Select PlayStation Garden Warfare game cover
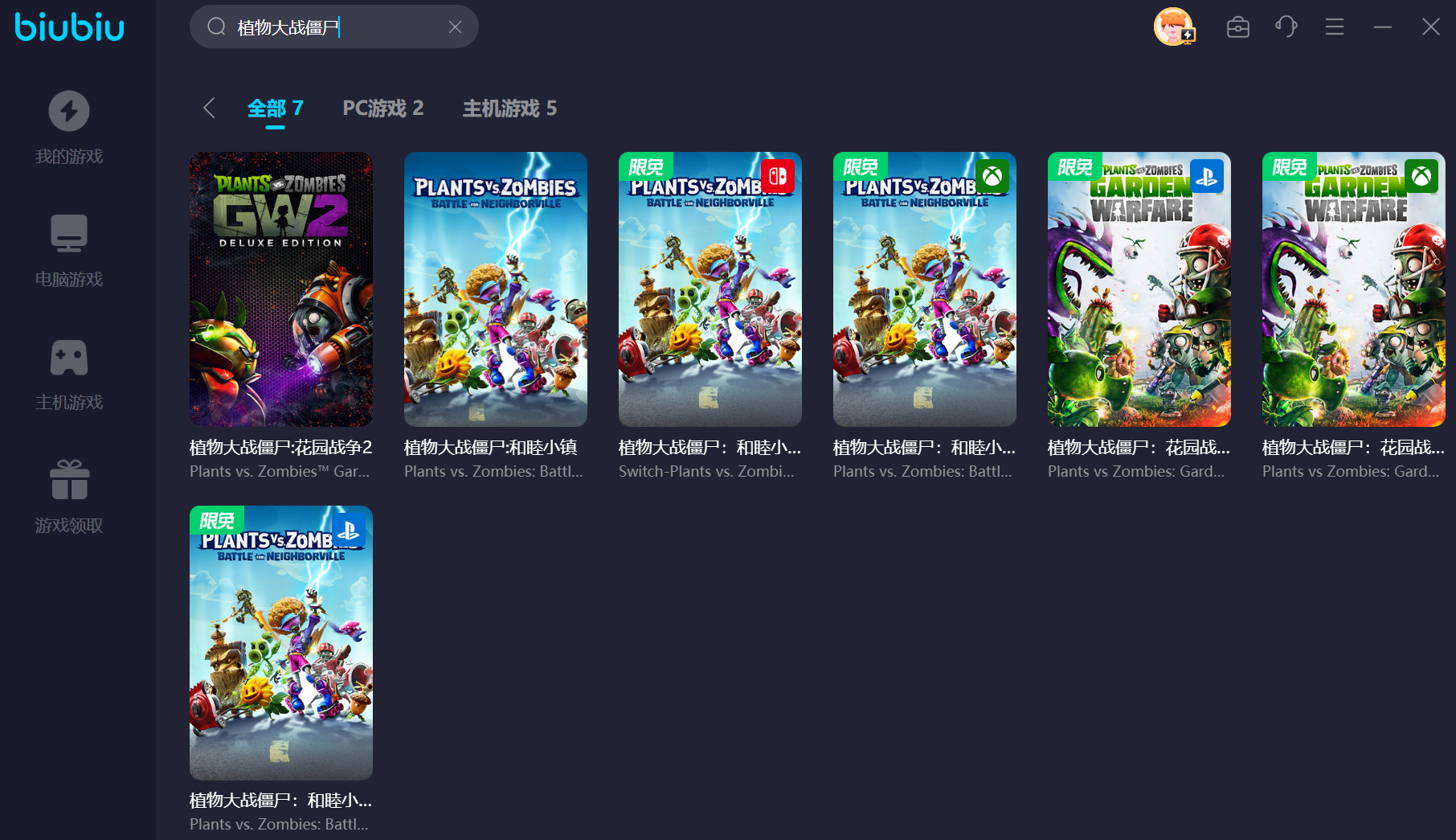 click(x=1139, y=289)
